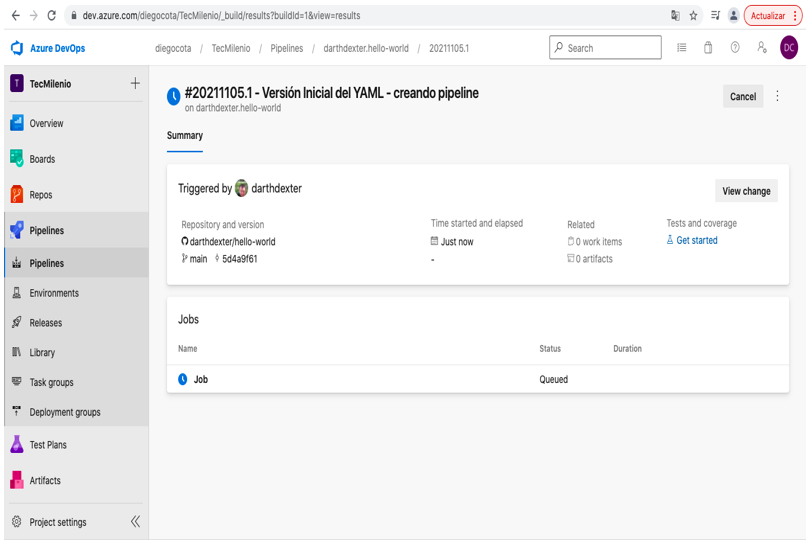Open the DC account avatar
The height and width of the screenshot is (540, 806).
pos(789,48)
